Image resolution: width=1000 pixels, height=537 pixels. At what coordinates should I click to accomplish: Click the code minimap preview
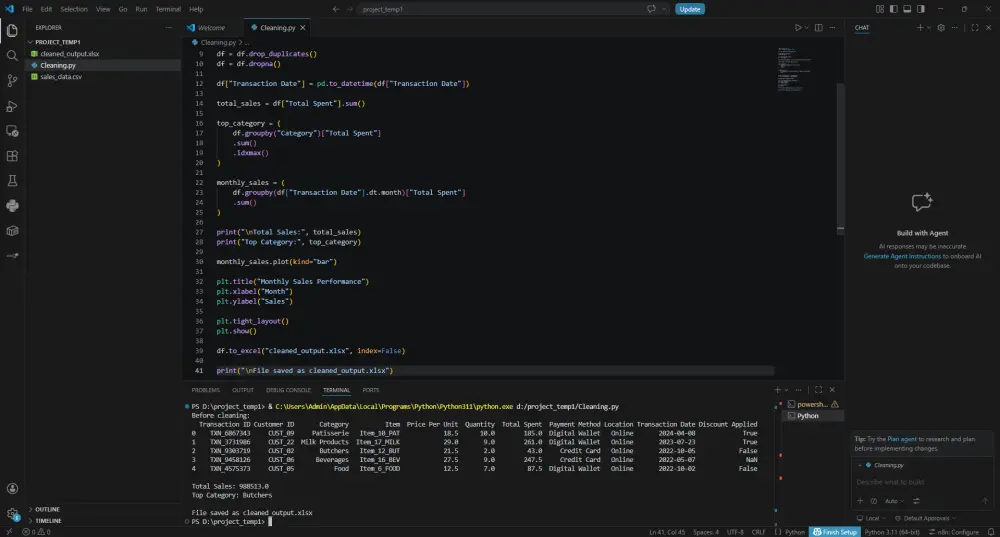pos(794,69)
